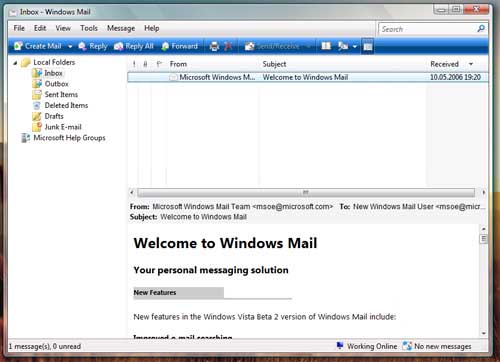
Task: Open the Sent Items folder
Action: [x=61, y=95]
